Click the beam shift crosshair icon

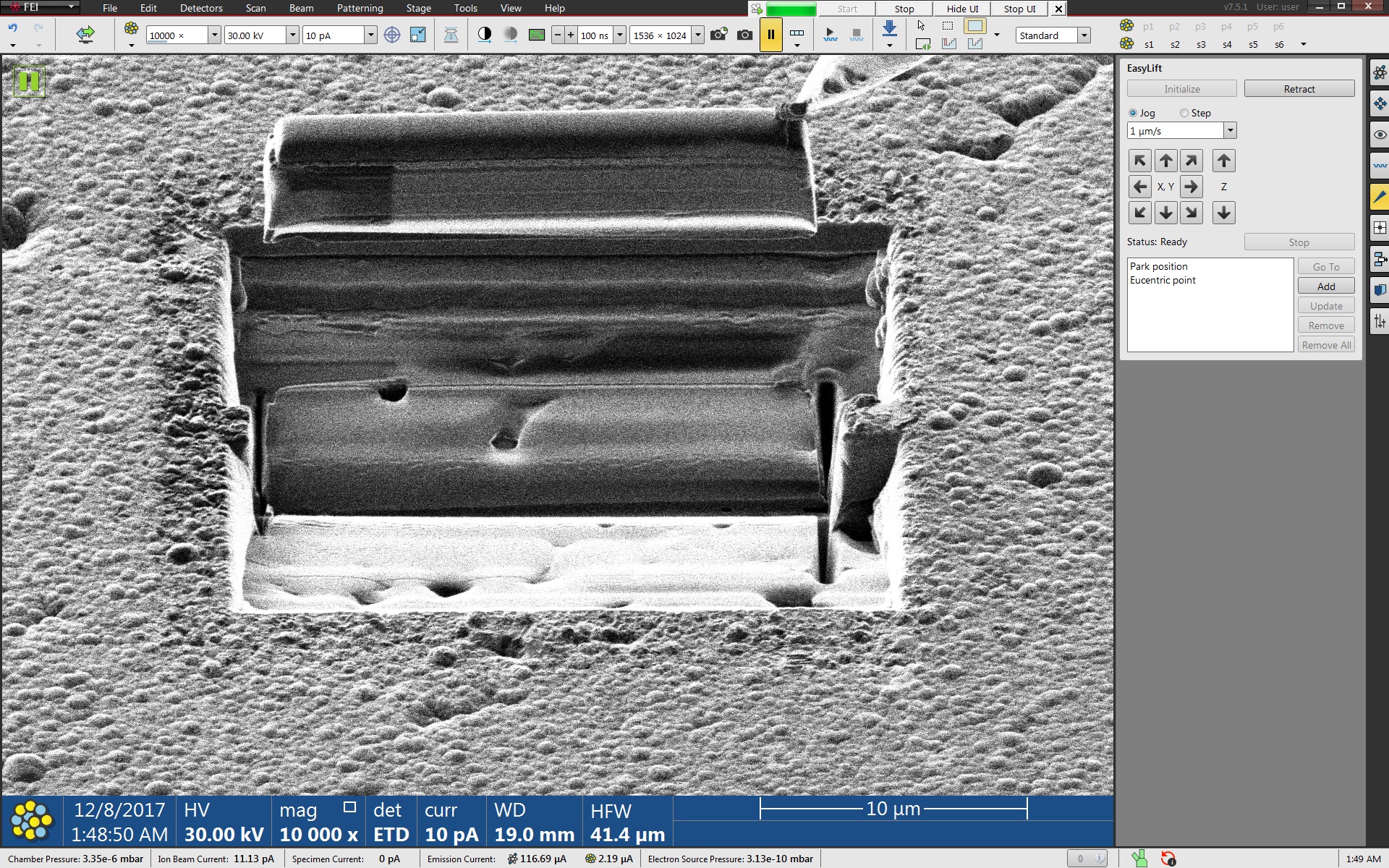(x=391, y=35)
